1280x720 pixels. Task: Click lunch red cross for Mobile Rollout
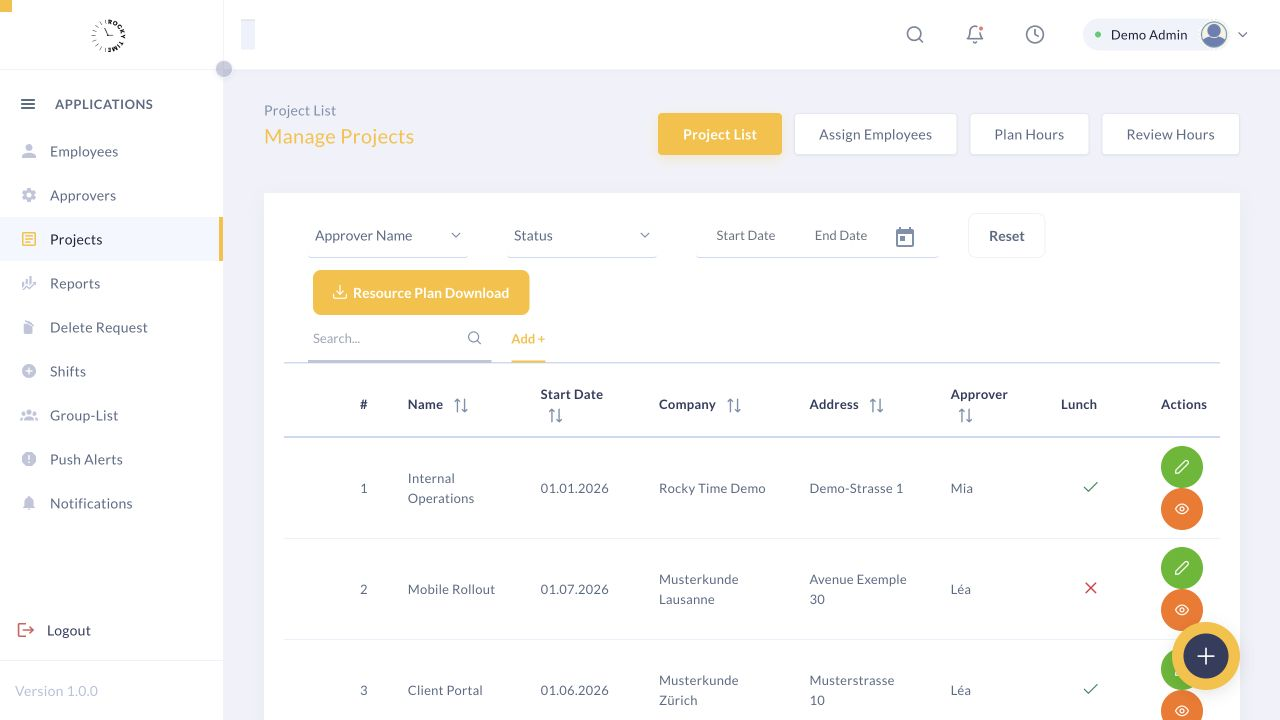(1091, 588)
